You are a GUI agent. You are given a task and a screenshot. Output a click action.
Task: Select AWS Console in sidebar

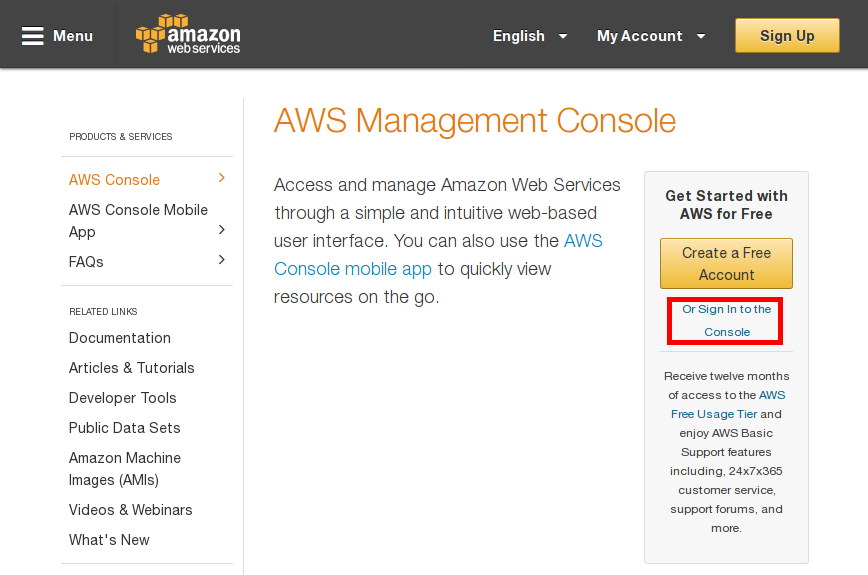(114, 180)
